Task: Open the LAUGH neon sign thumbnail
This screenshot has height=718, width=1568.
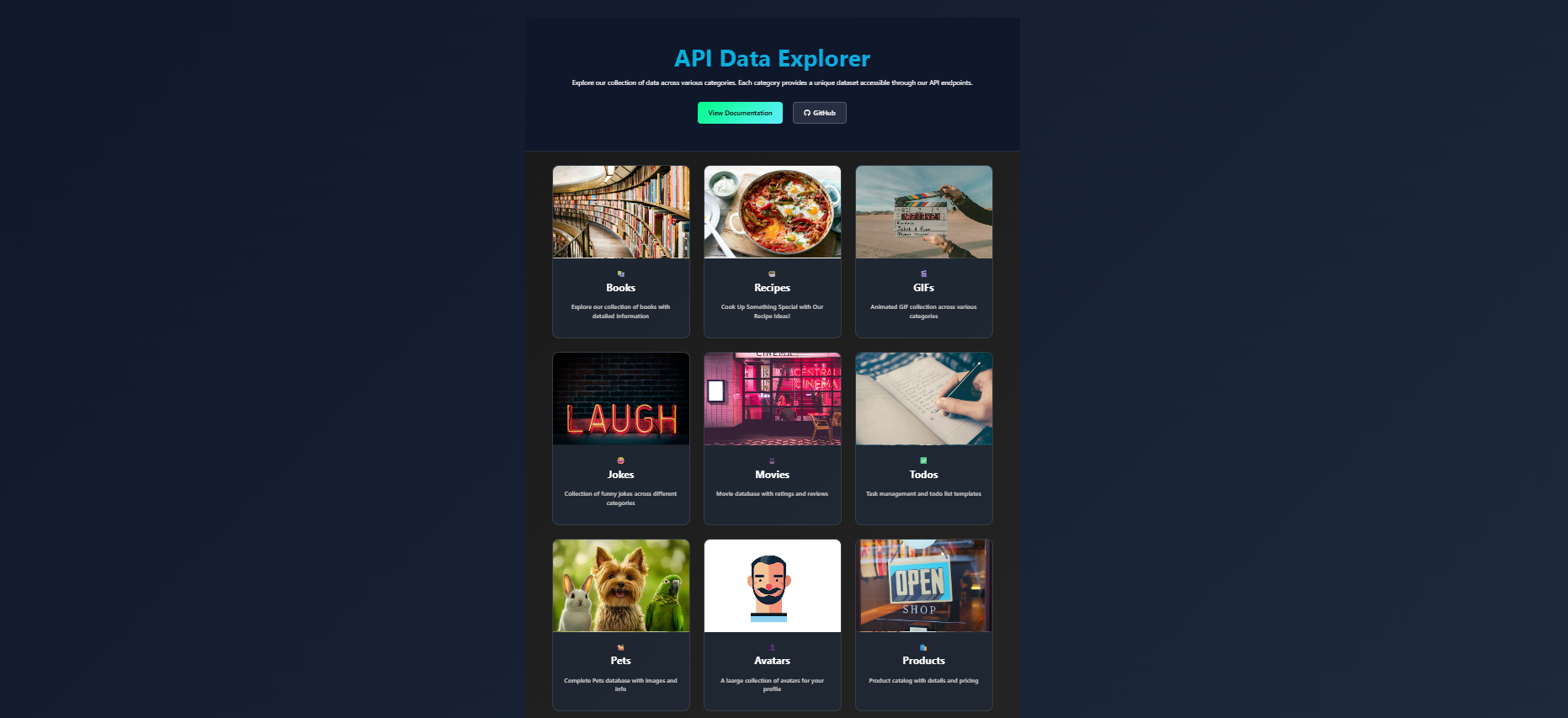Action: tap(621, 399)
